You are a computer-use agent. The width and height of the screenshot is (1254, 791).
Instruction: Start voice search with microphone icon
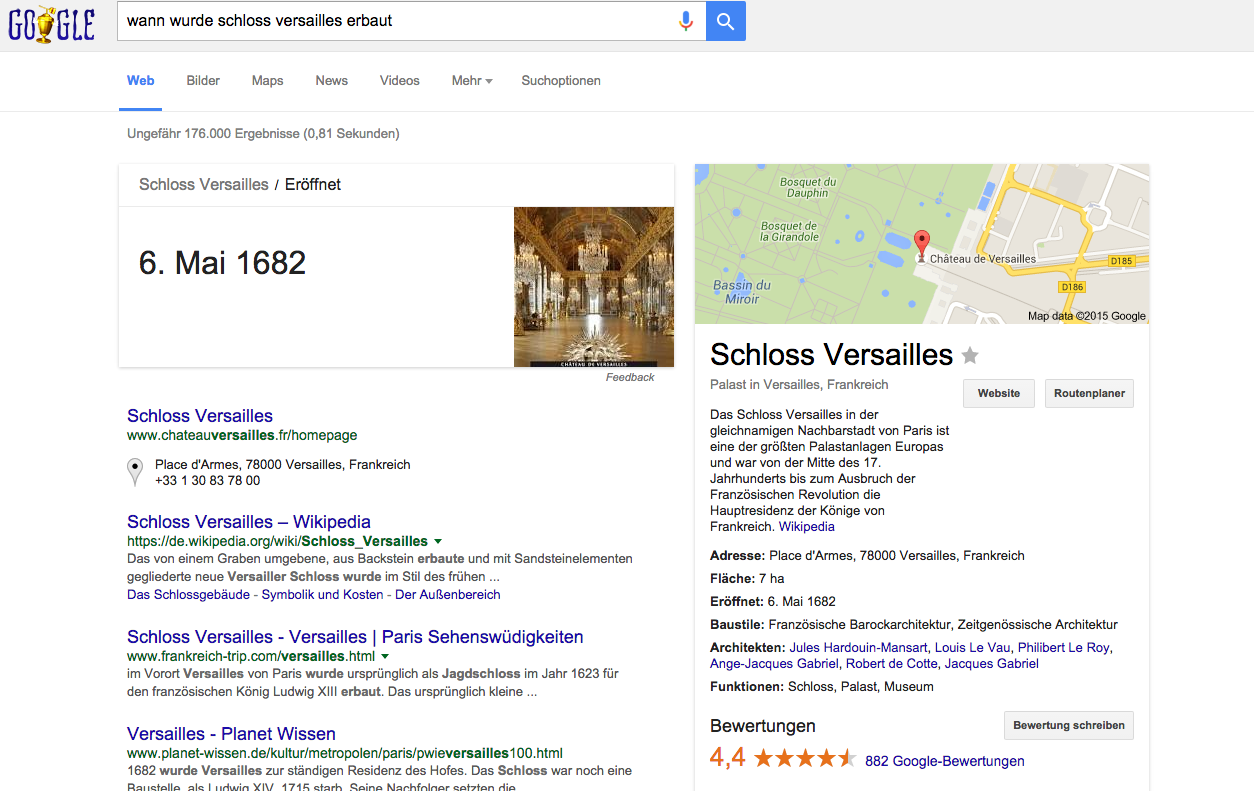(x=685, y=21)
